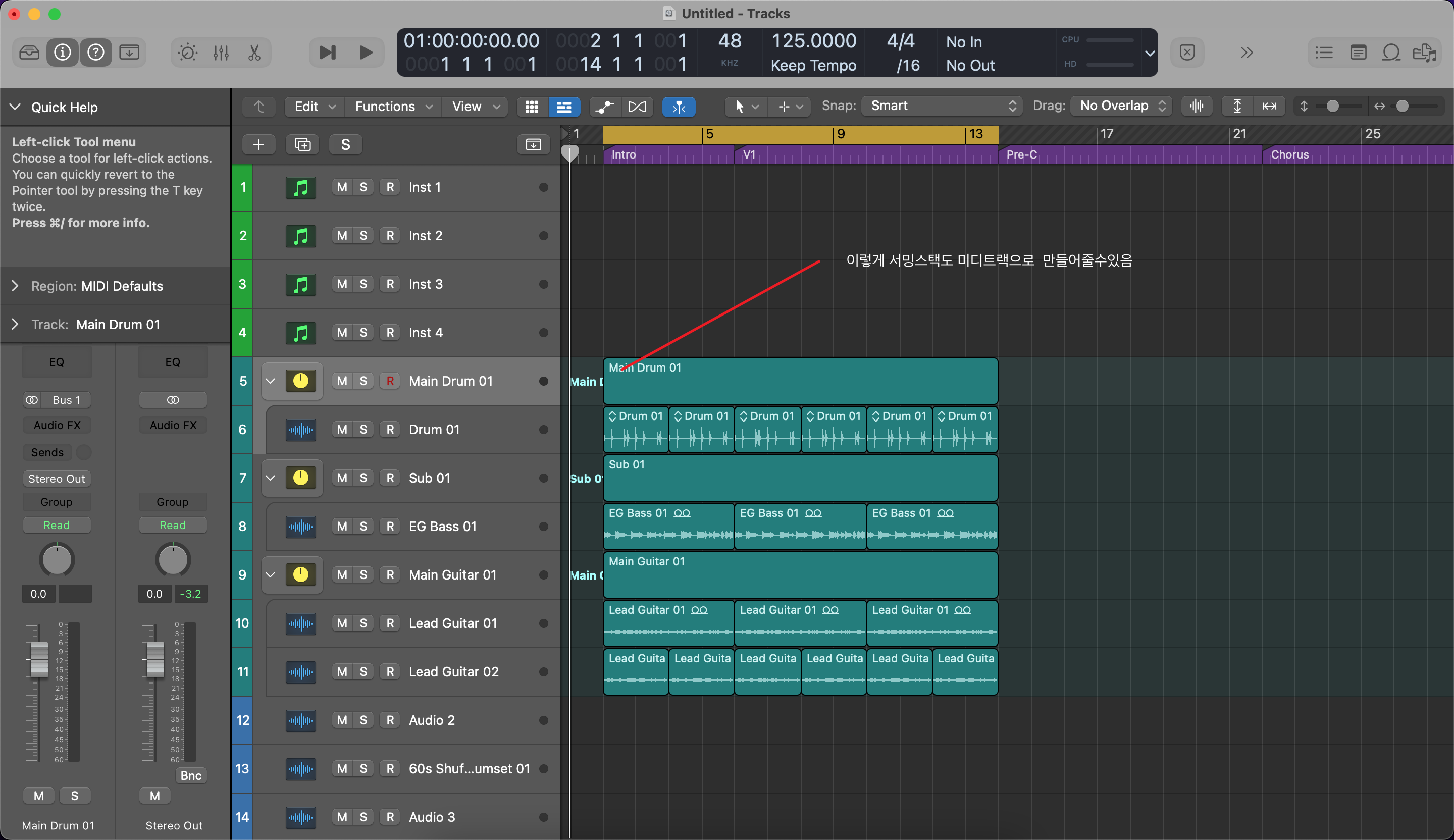Open Loop Browser icon
The width and height of the screenshot is (1454, 840).
[1392, 53]
